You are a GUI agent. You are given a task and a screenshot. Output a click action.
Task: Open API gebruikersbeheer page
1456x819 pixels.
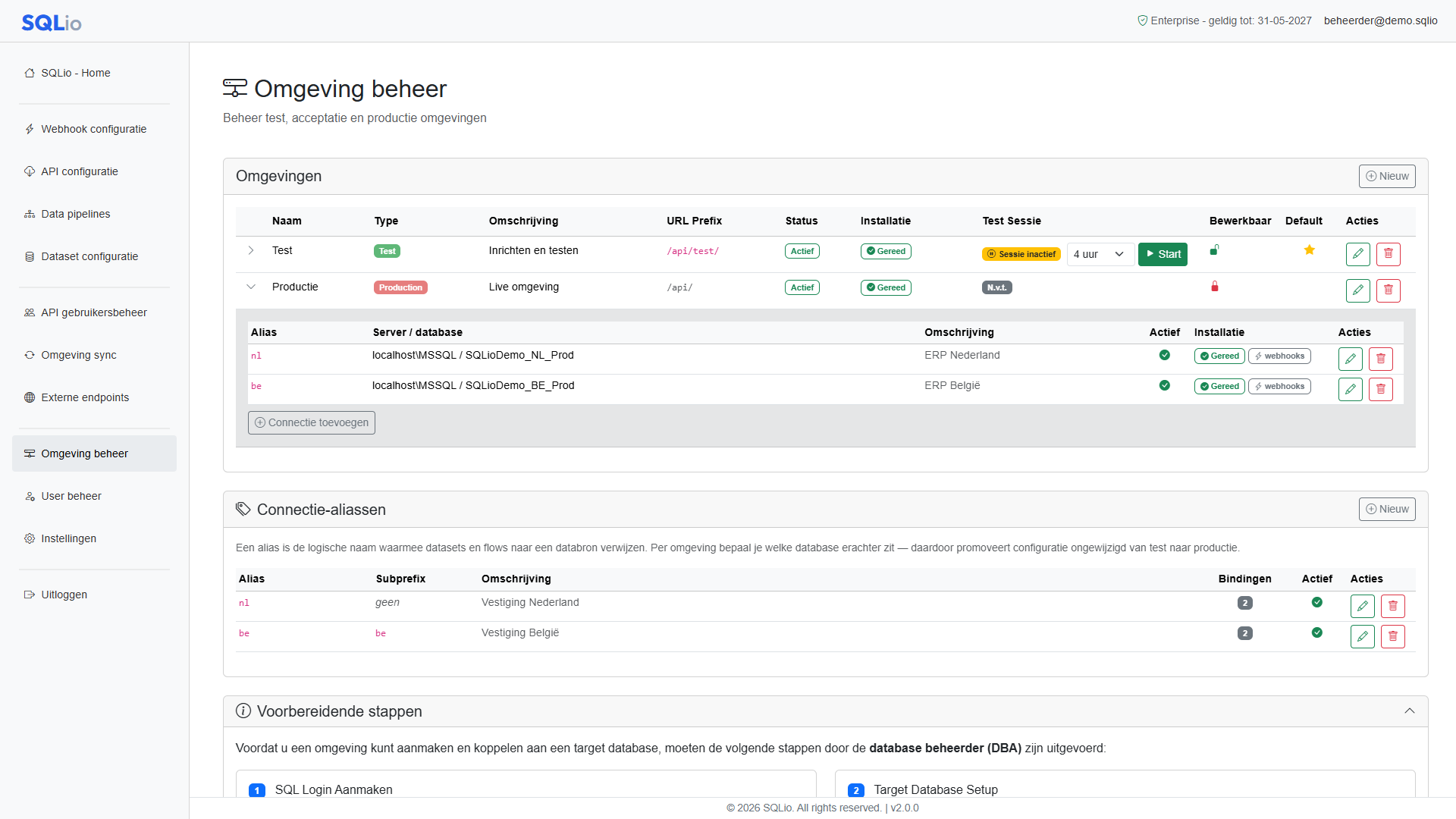pos(94,312)
